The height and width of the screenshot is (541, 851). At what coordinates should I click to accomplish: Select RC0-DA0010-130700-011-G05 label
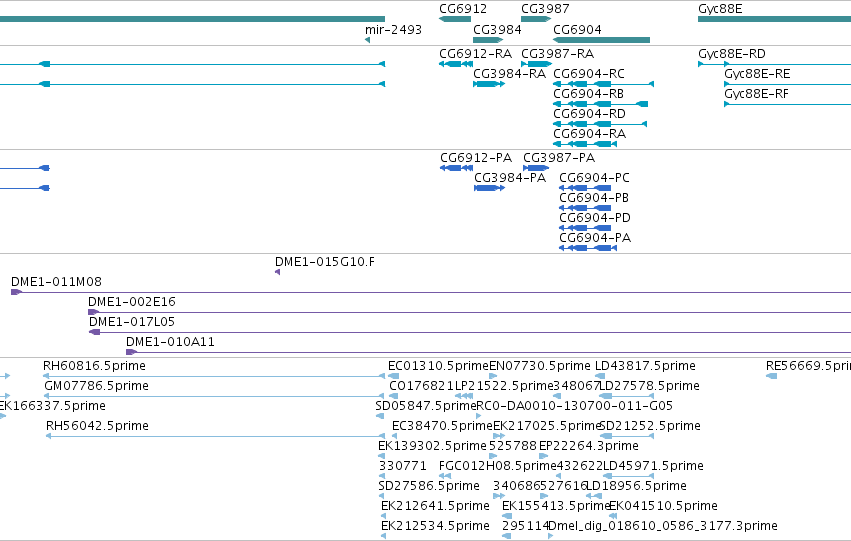point(574,406)
